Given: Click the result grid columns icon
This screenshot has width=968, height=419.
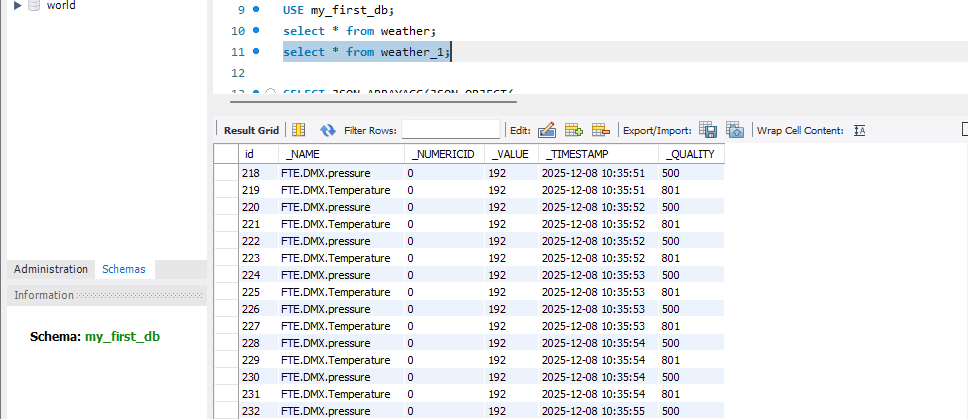Looking at the screenshot, I should point(298,130).
